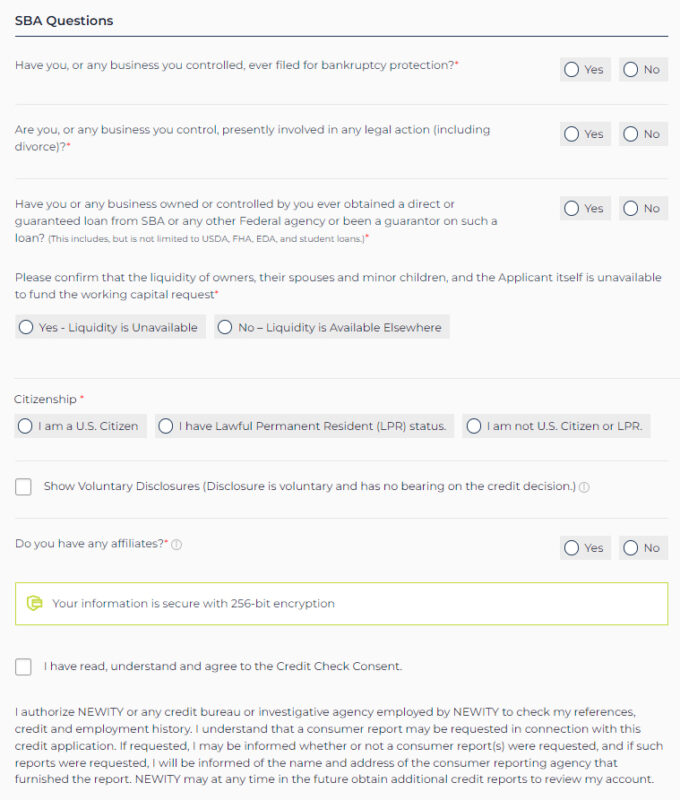Pick Yes - Liquidity is Unavailable
The width and height of the screenshot is (680, 800).
110,327
